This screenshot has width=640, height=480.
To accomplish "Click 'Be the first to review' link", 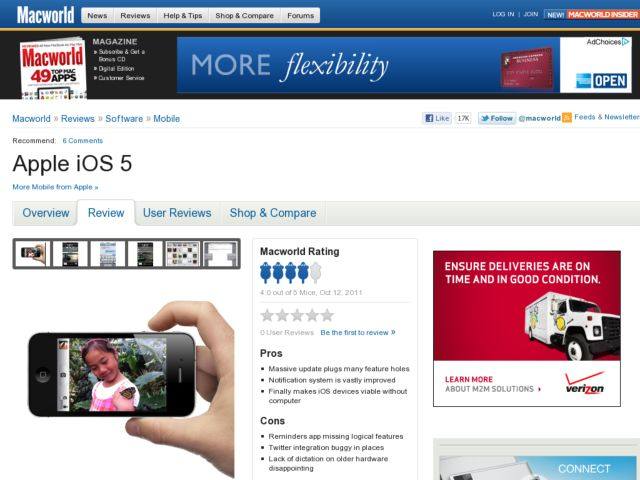I will point(357,332).
